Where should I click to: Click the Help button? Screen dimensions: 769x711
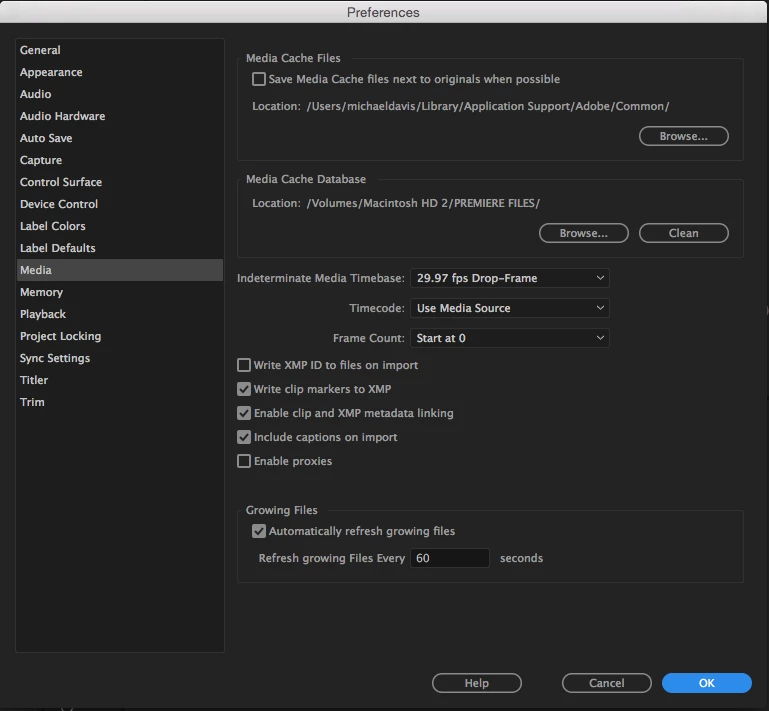pyautogui.click(x=477, y=683)
